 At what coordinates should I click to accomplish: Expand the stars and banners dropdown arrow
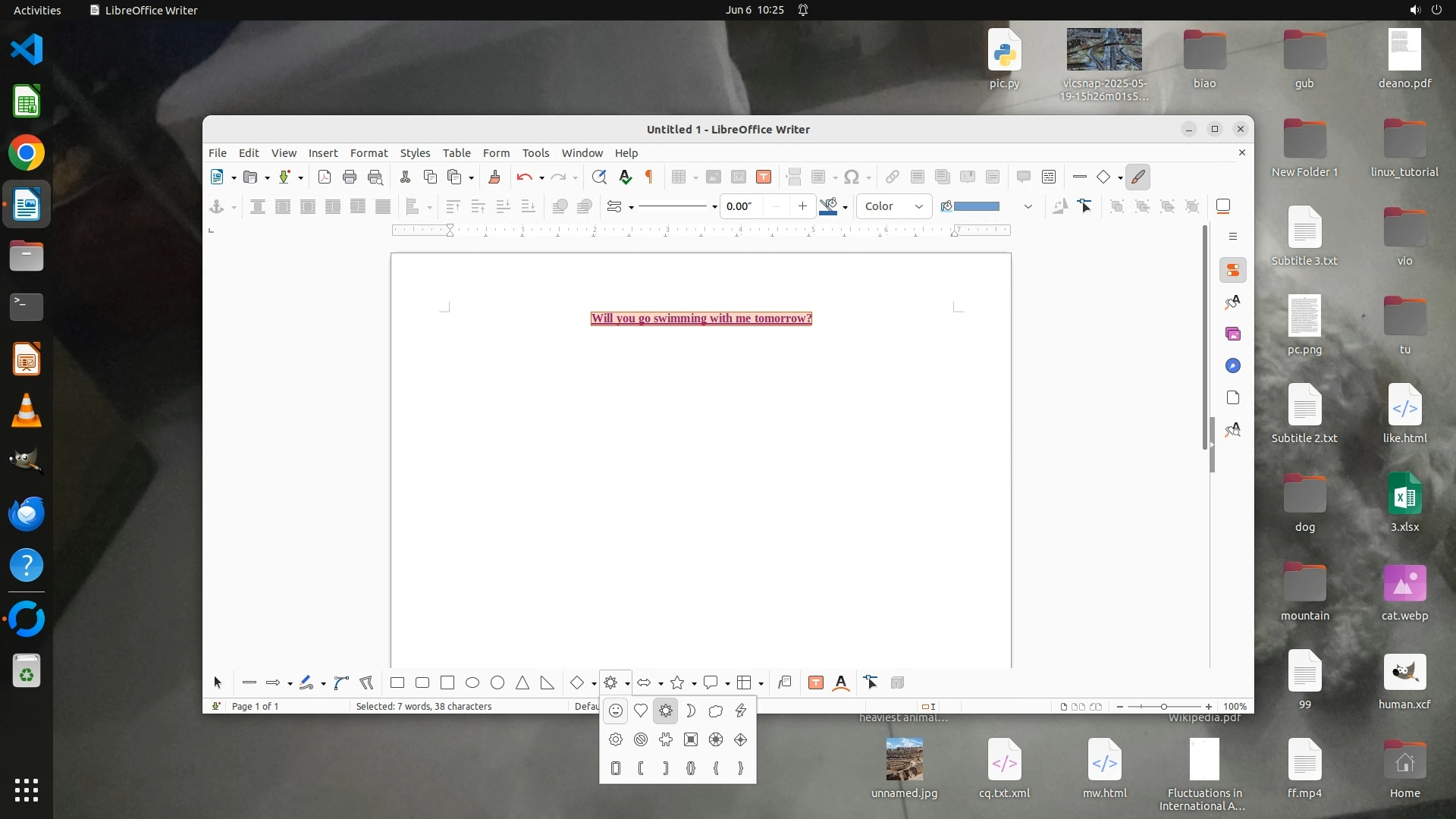pos(694,684)
